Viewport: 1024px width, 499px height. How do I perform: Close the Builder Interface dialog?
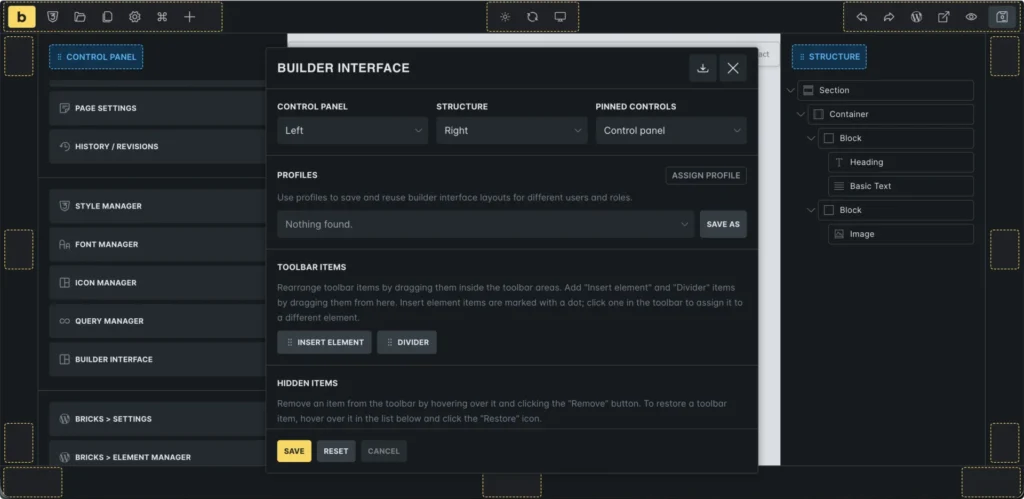(x=733, y=68)
